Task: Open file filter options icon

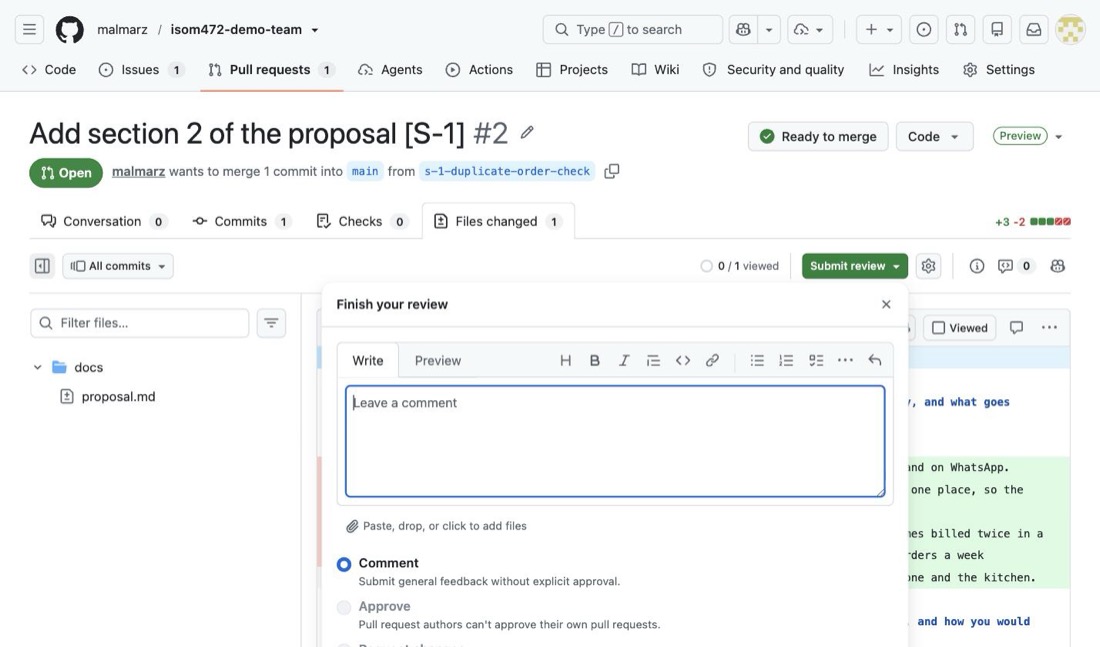Action: click(271, 323)
